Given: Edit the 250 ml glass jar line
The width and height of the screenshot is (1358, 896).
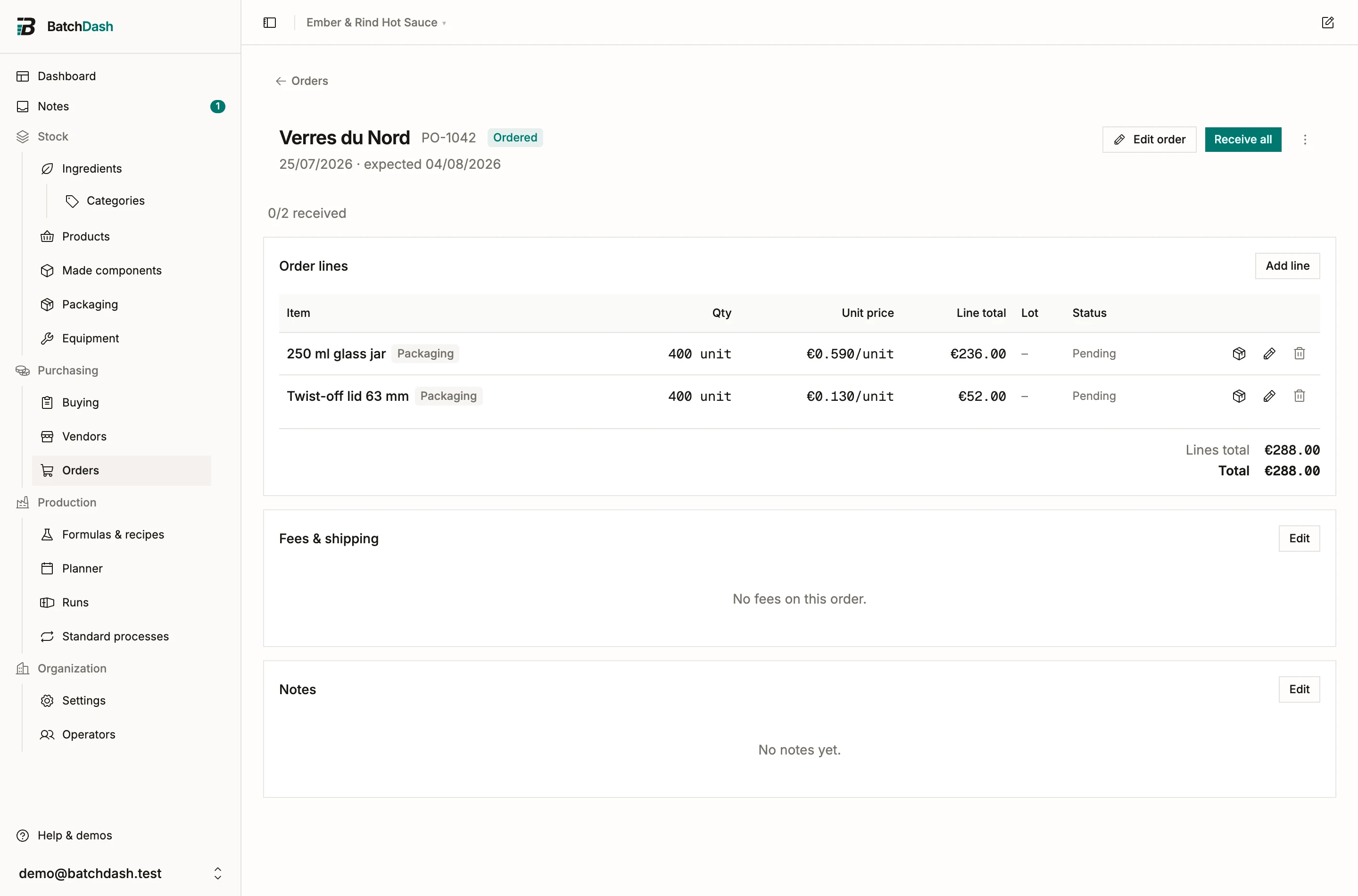Looking at the screenshot, I should pyautogui.click(x=1269, y=354).
